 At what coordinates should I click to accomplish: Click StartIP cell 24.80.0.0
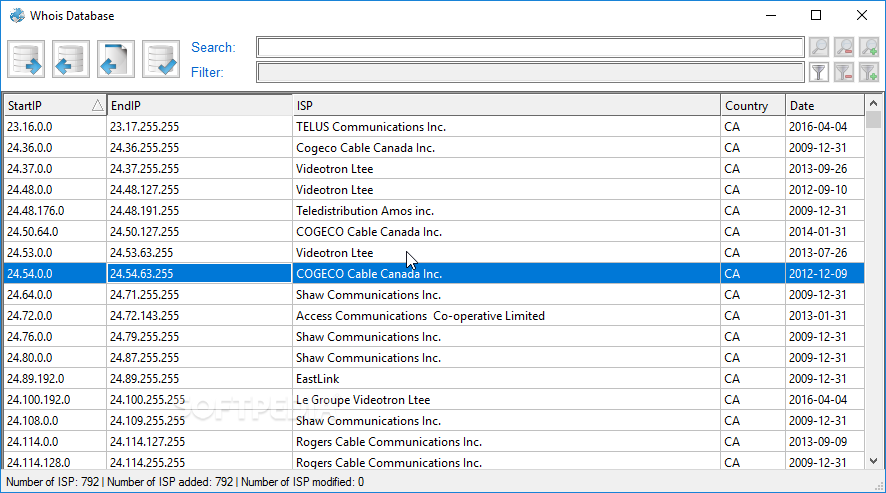click(55, 357)
